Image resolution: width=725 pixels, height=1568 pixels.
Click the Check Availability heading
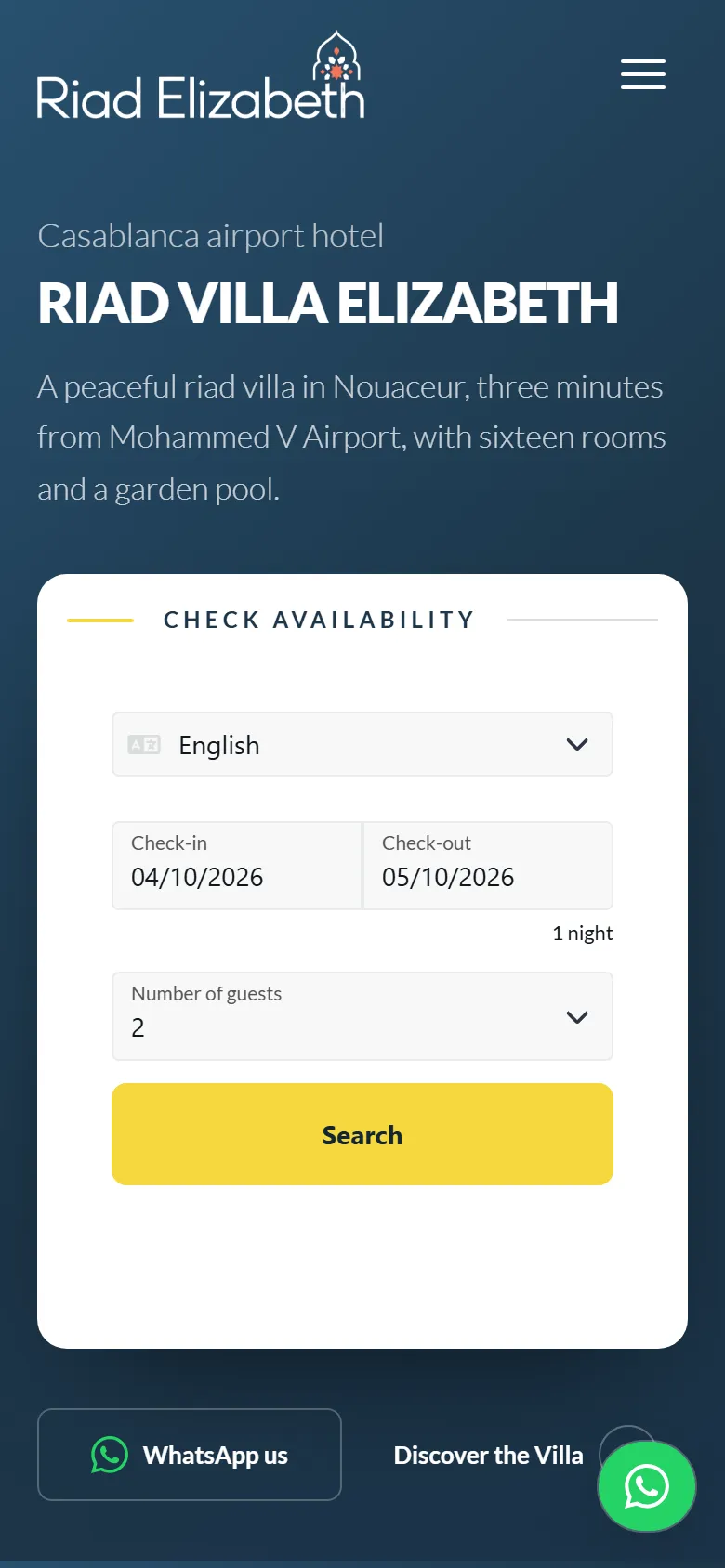pyautogui.click(x=319, y=620)
